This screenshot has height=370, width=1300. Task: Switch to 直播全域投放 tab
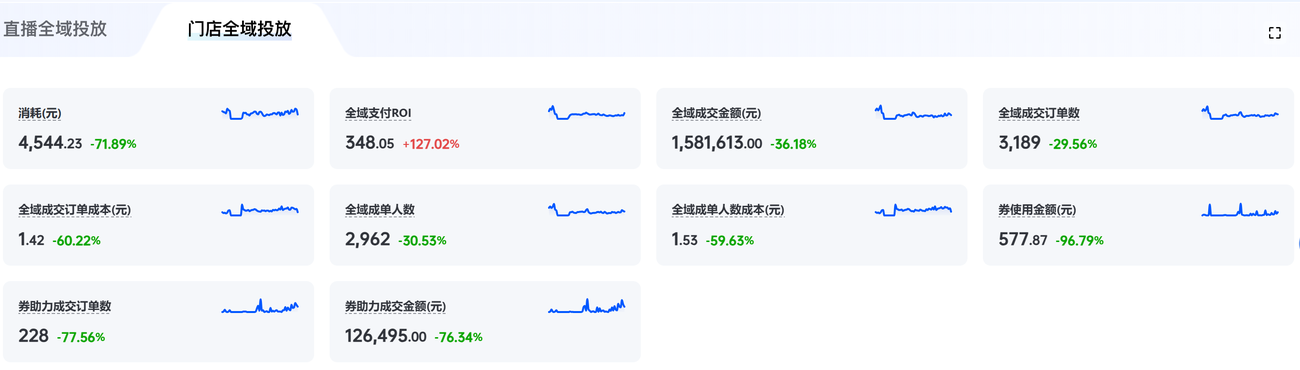click(55, 28)
